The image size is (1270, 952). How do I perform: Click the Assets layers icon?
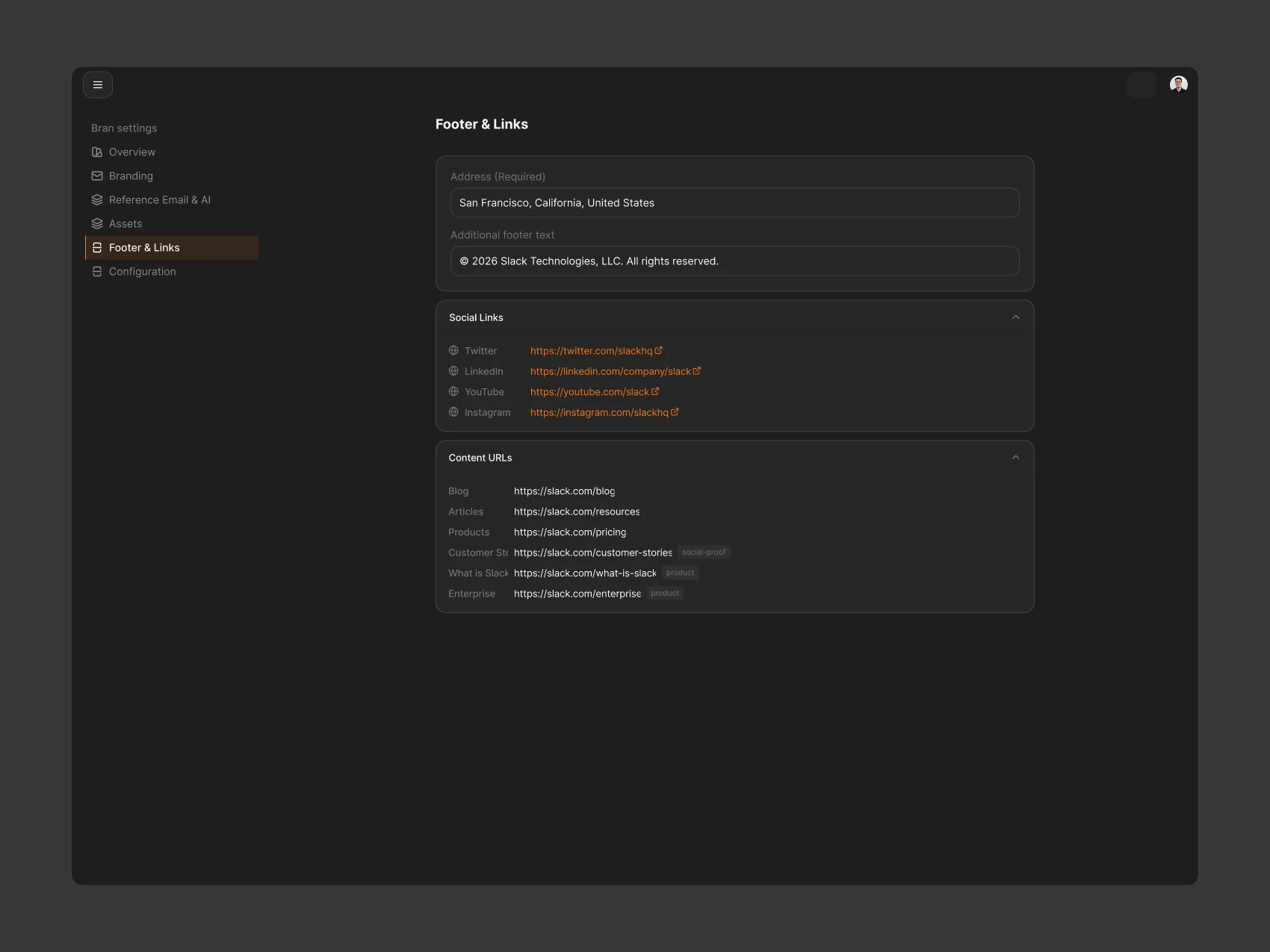coord(97,224)
